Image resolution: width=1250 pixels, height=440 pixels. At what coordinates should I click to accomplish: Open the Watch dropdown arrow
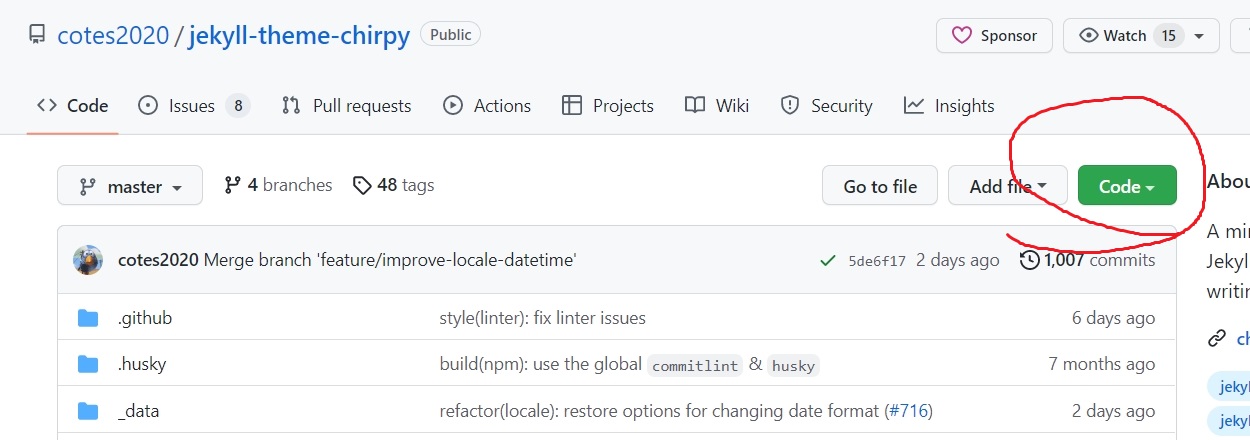[x=1198, y=36]
